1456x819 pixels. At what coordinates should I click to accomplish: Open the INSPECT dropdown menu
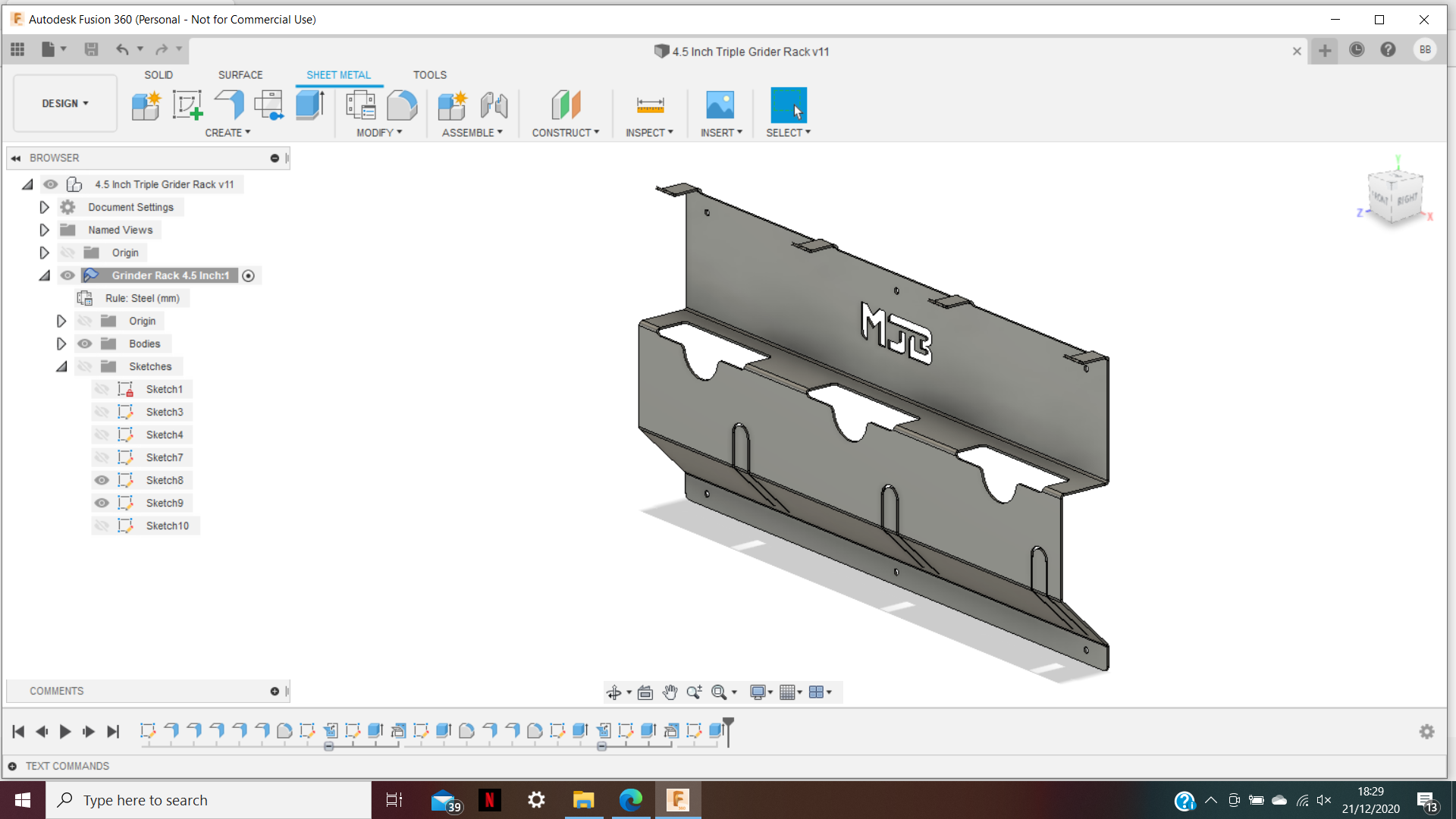649,133
